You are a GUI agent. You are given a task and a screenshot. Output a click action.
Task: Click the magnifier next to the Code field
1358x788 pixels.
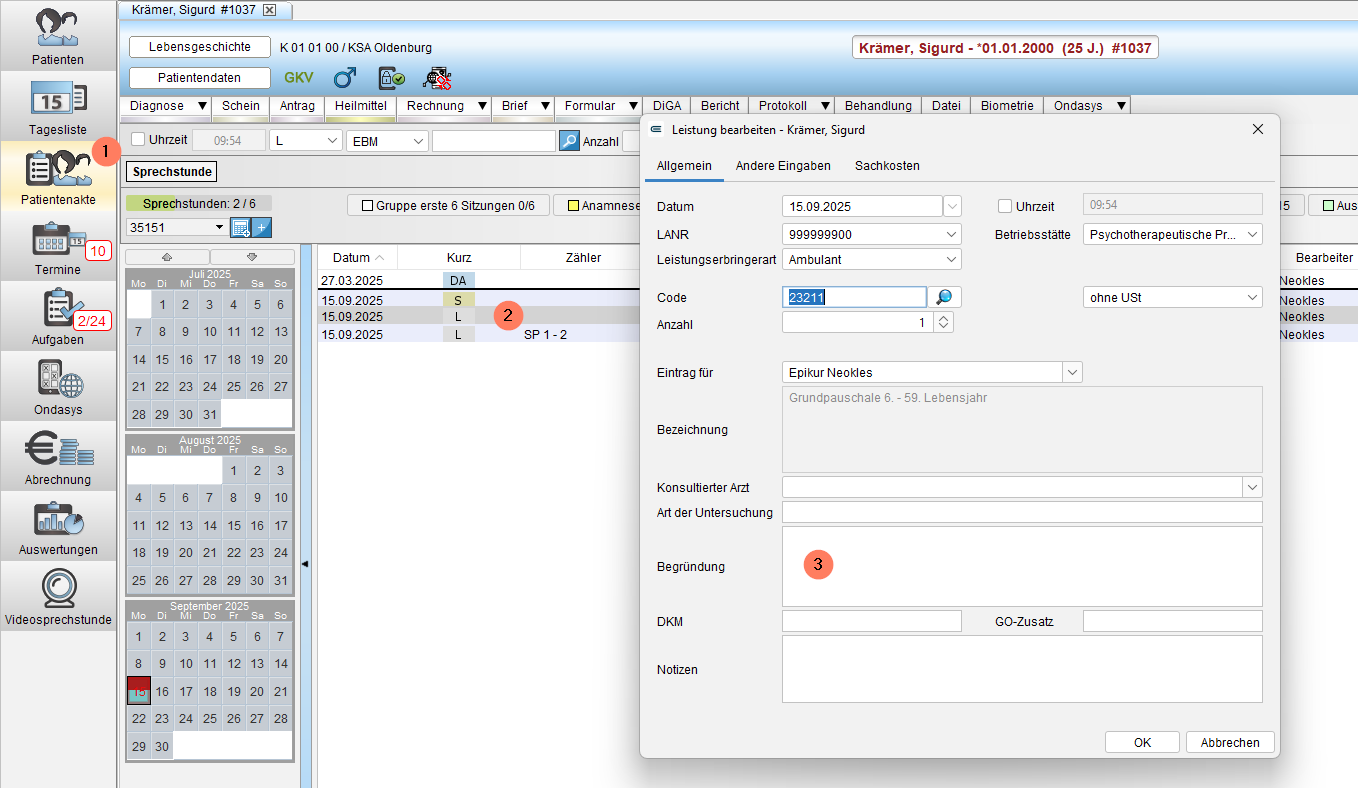pyautogui.click(x=944, y=297)
